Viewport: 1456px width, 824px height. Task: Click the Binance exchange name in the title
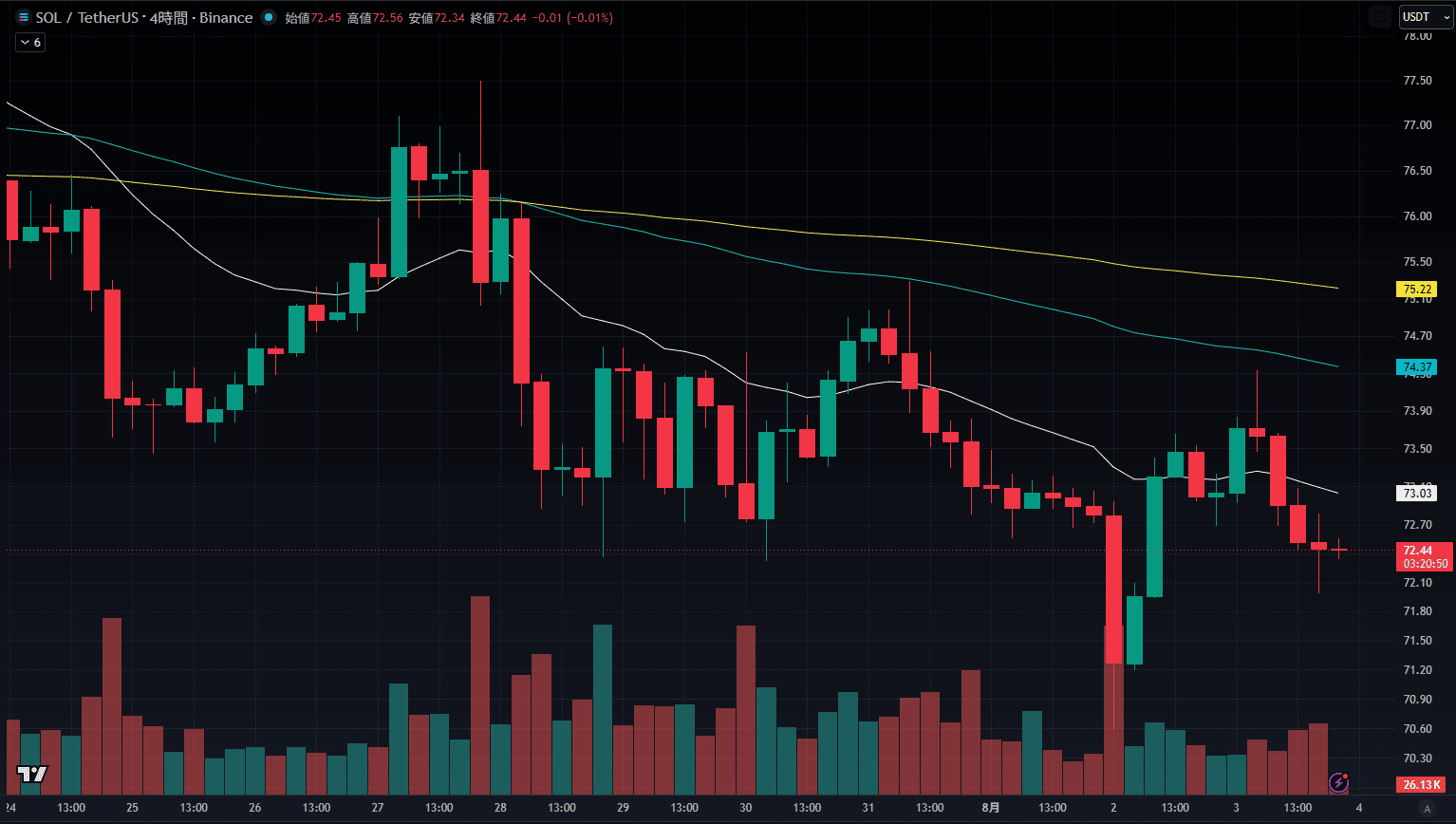pyautogui.click(x=226, y=18)
